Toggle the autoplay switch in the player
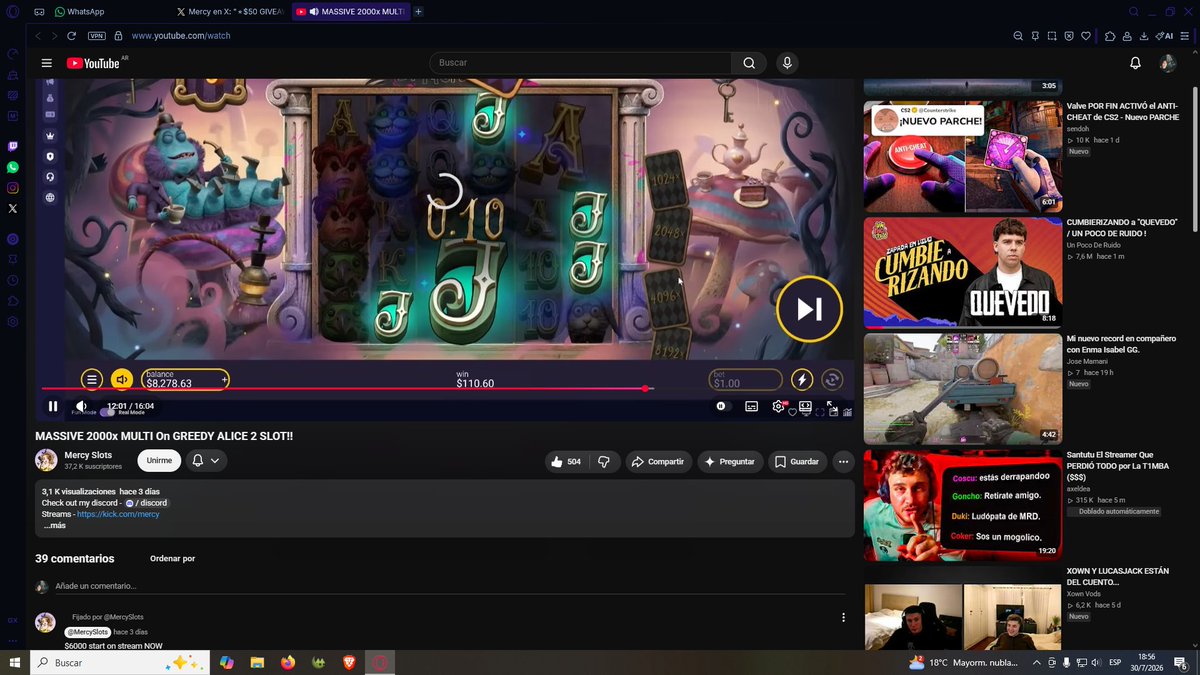 click(722, 406)
